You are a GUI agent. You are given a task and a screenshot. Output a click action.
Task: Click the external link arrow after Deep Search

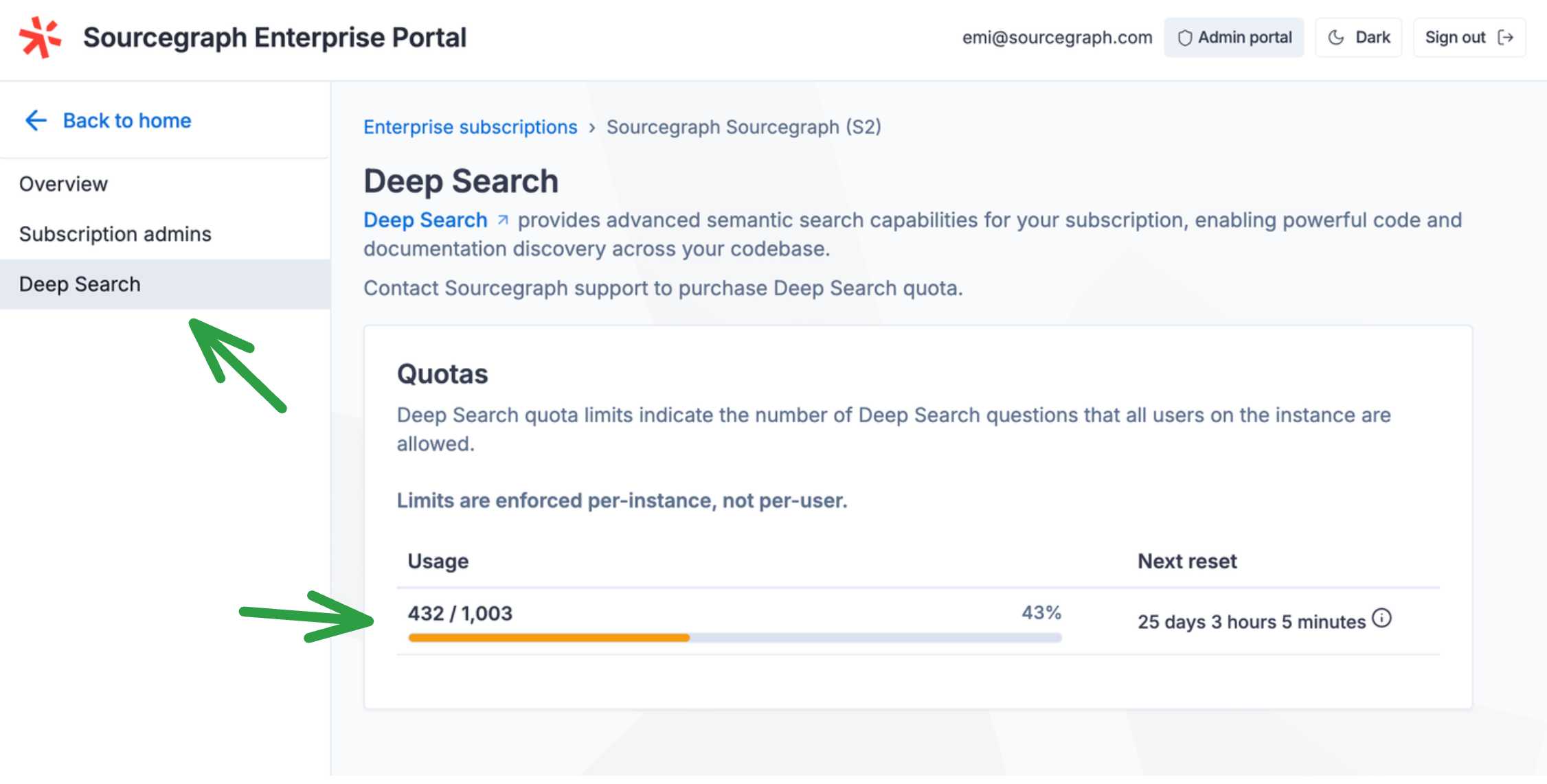(x=503, y=220)
